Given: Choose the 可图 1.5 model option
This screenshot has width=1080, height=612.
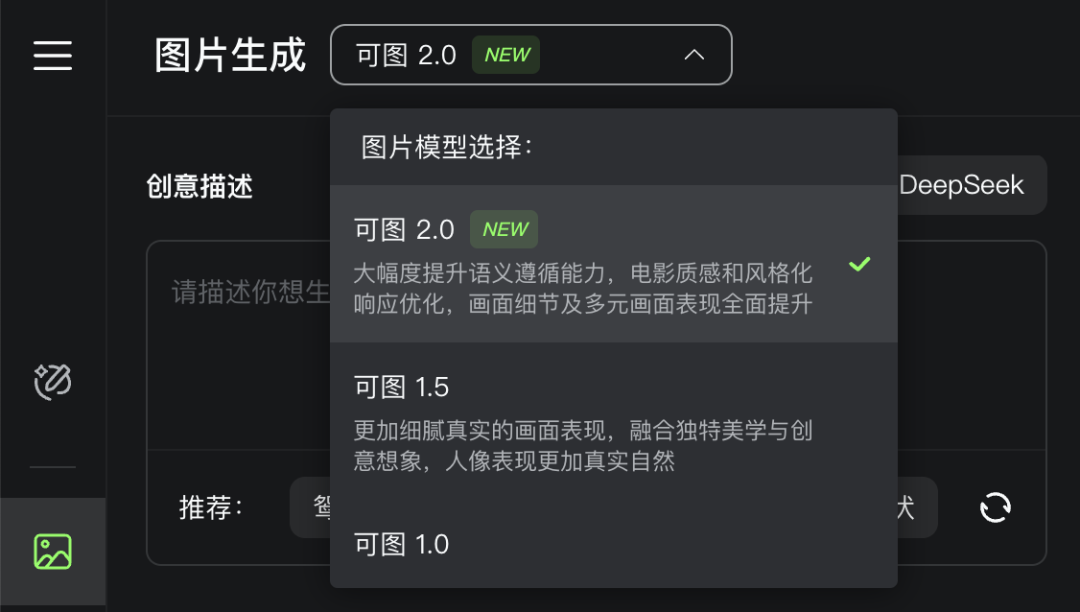Looking at the screenshot, I should [614, 421].
